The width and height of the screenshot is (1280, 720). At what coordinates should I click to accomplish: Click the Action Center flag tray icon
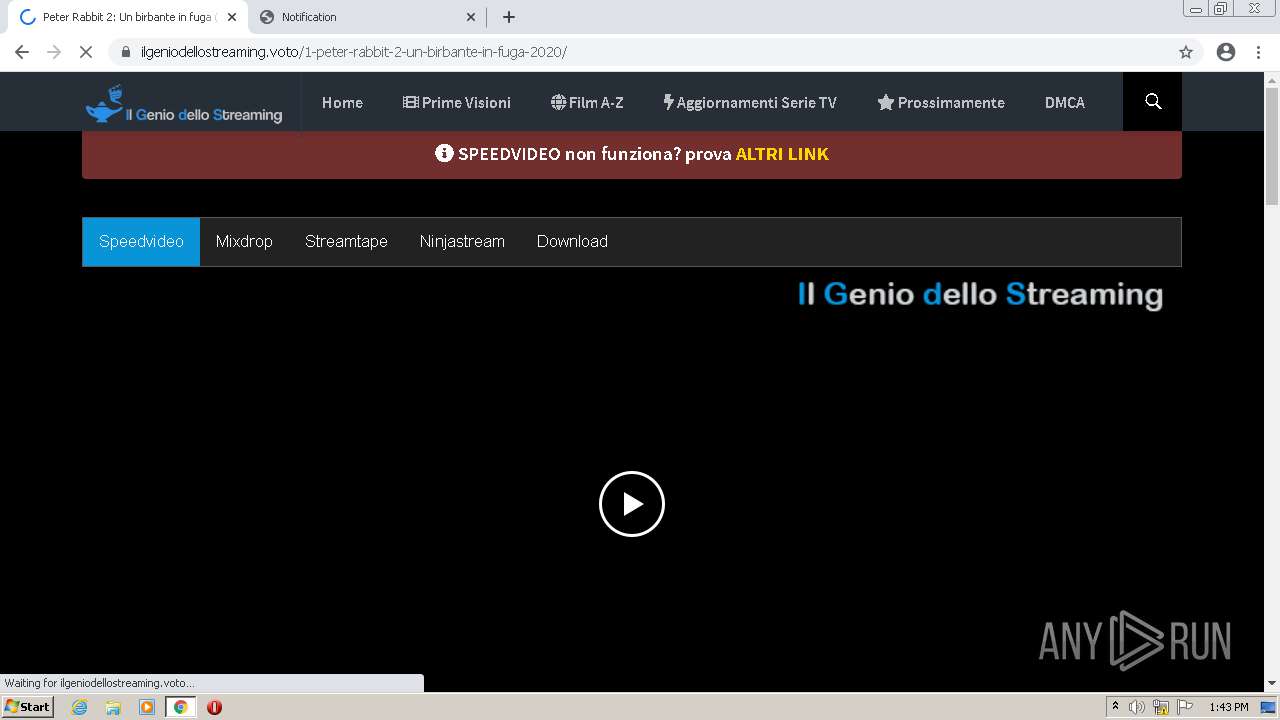pos(1185,707)
